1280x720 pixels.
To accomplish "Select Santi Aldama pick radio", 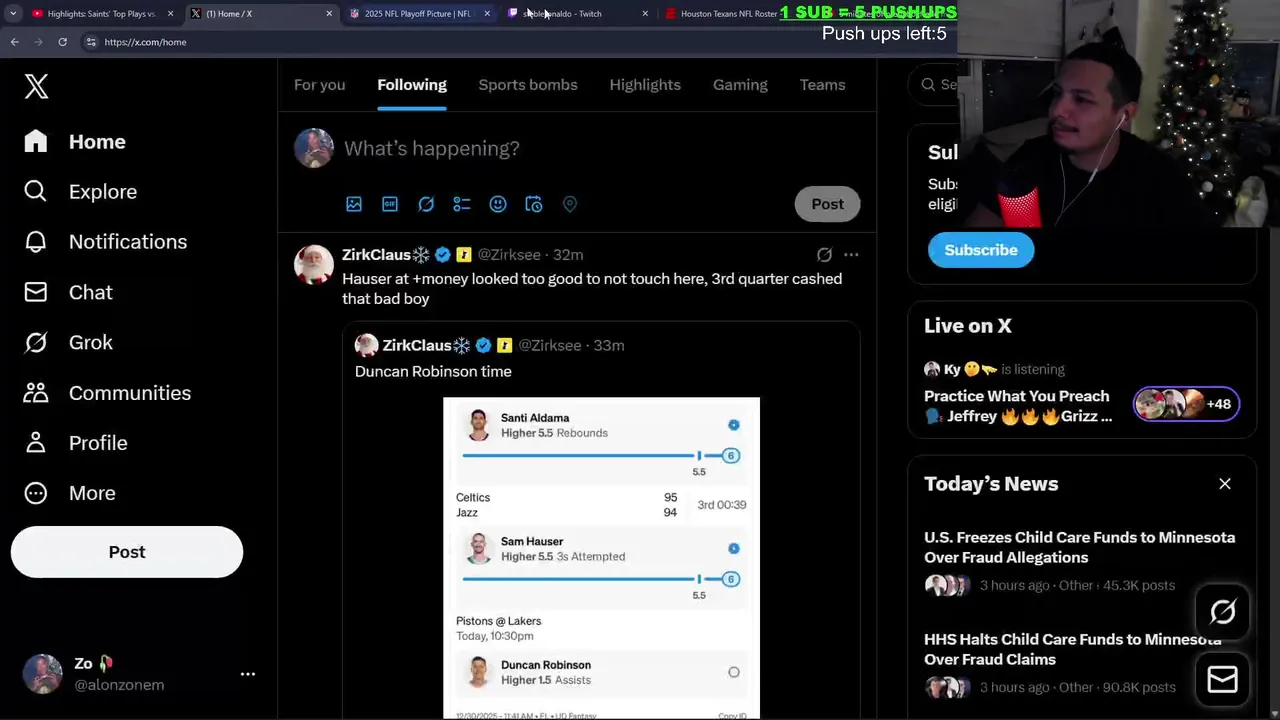I will (734, 425).
